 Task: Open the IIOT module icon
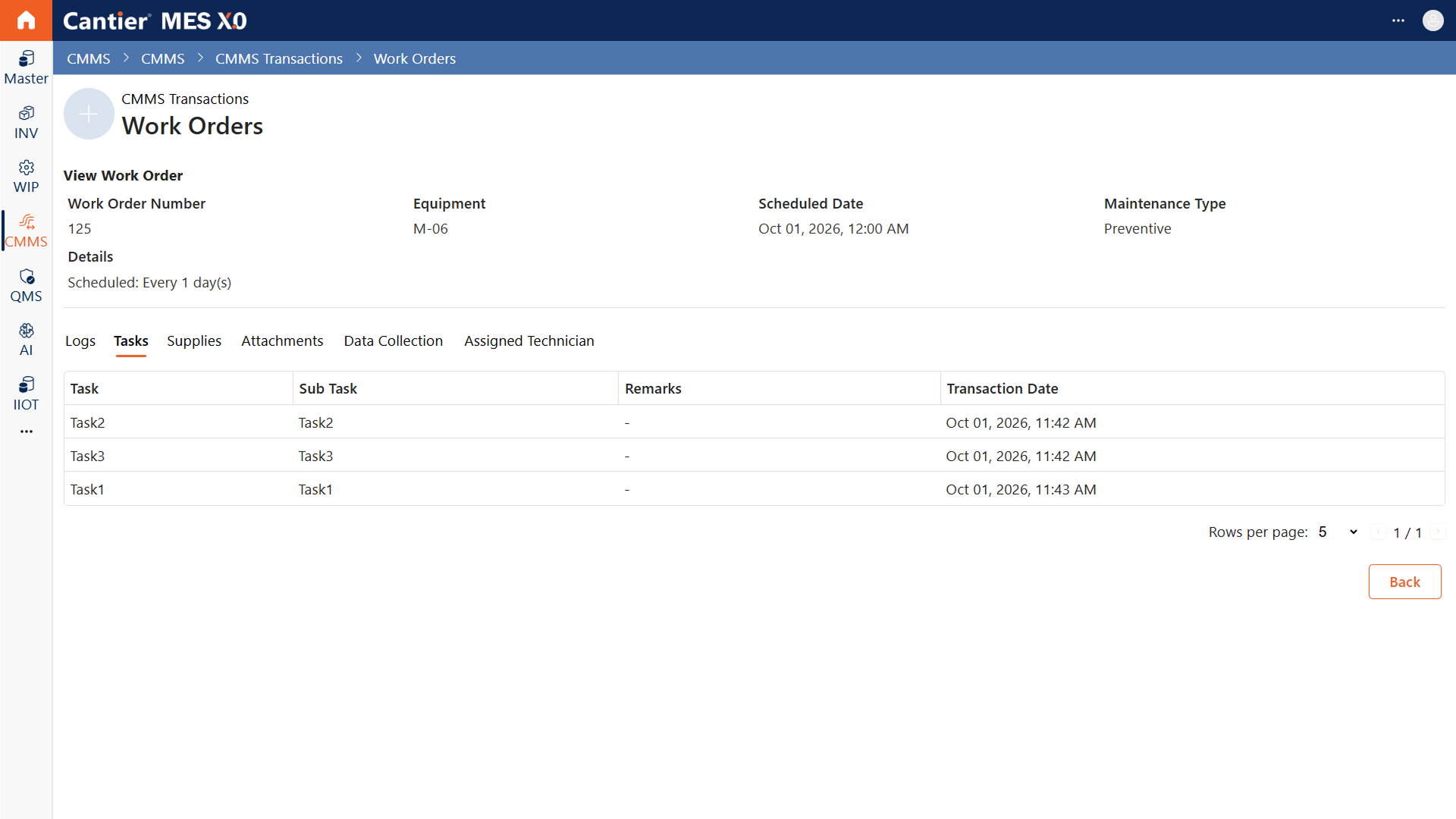tap(26, 394)
